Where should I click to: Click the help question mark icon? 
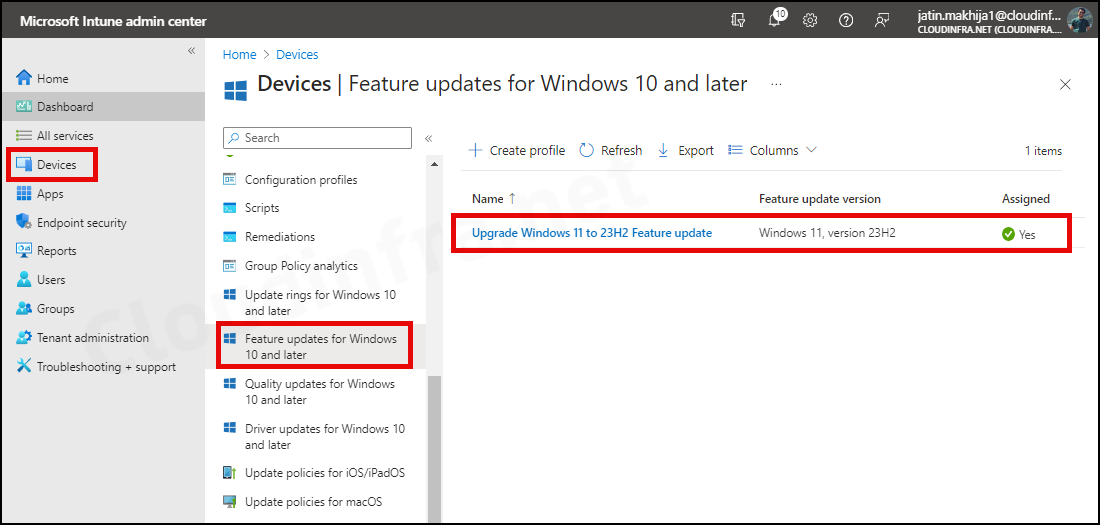(846, 20)
